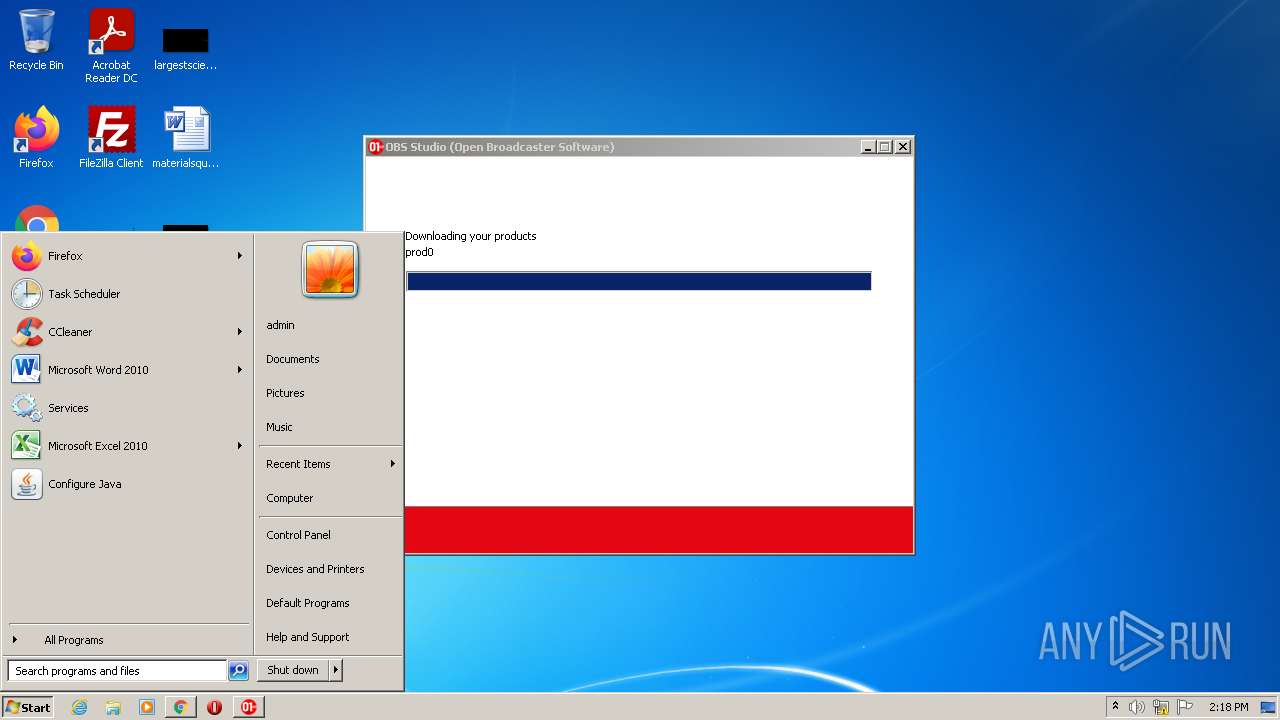Viewport: 1280px width, 720px height.
Task: Close the OBS Studio installer window
Action: [x=903, y=147]
